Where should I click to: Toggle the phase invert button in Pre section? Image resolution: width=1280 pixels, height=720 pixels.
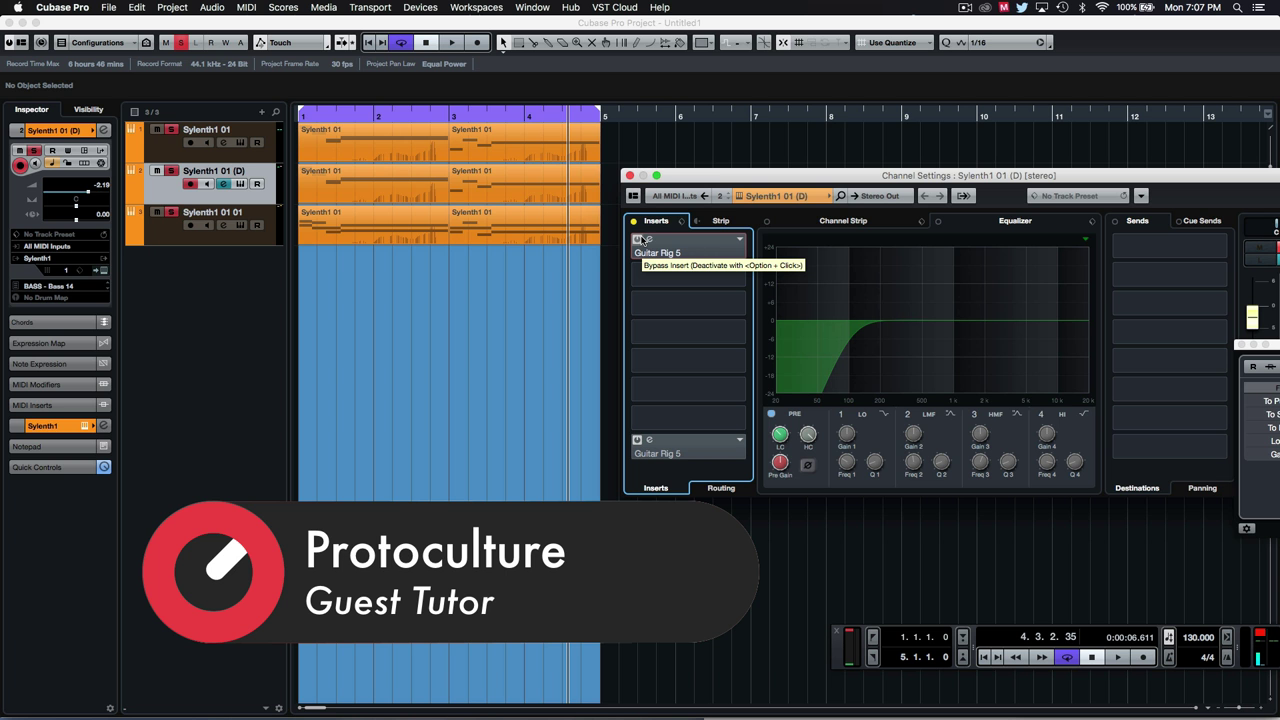(x=808, y=464)
